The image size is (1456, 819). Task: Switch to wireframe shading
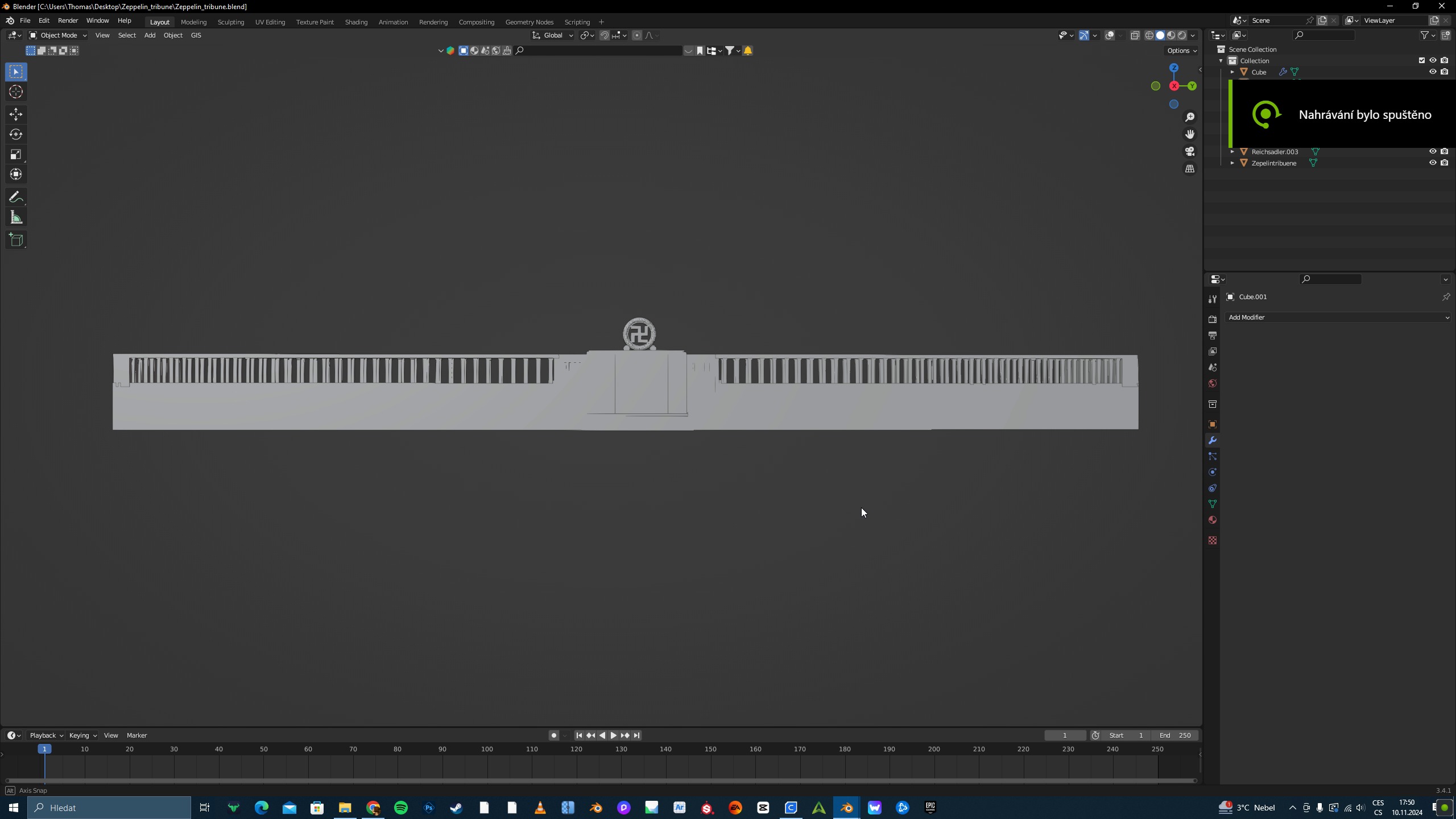pyautogui.click(x=1149, y=35)
